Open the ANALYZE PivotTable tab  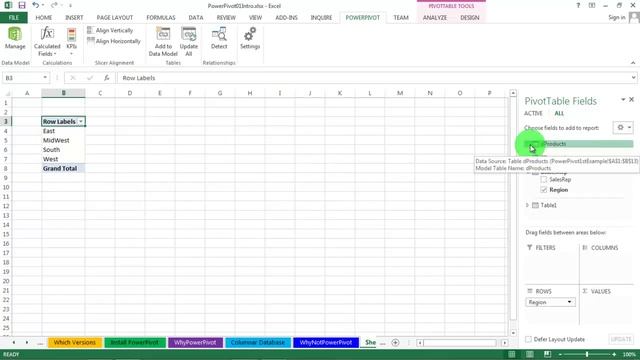[x=435, y=18]
